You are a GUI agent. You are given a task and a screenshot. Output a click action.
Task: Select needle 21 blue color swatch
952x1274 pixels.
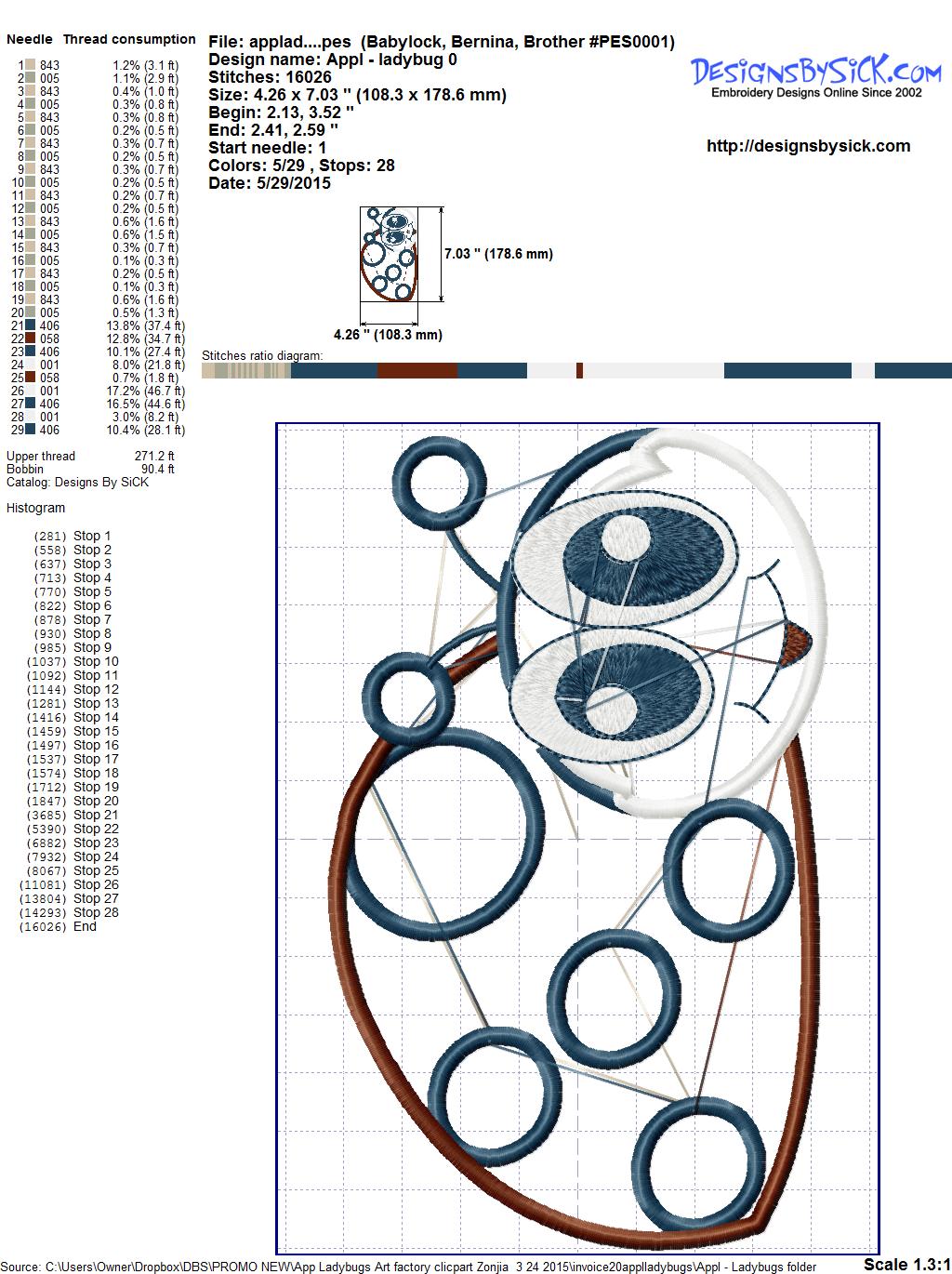pos(31,325)
